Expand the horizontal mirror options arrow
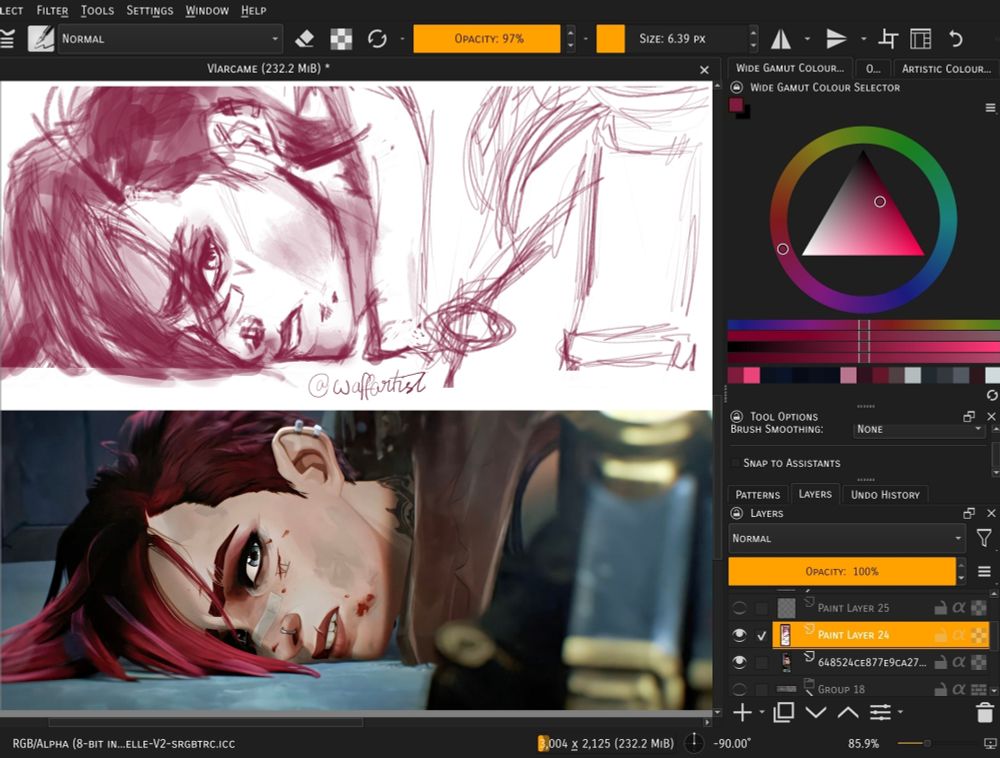The width and height of the screenshot is (1000, 758). [x=807, y=39]
